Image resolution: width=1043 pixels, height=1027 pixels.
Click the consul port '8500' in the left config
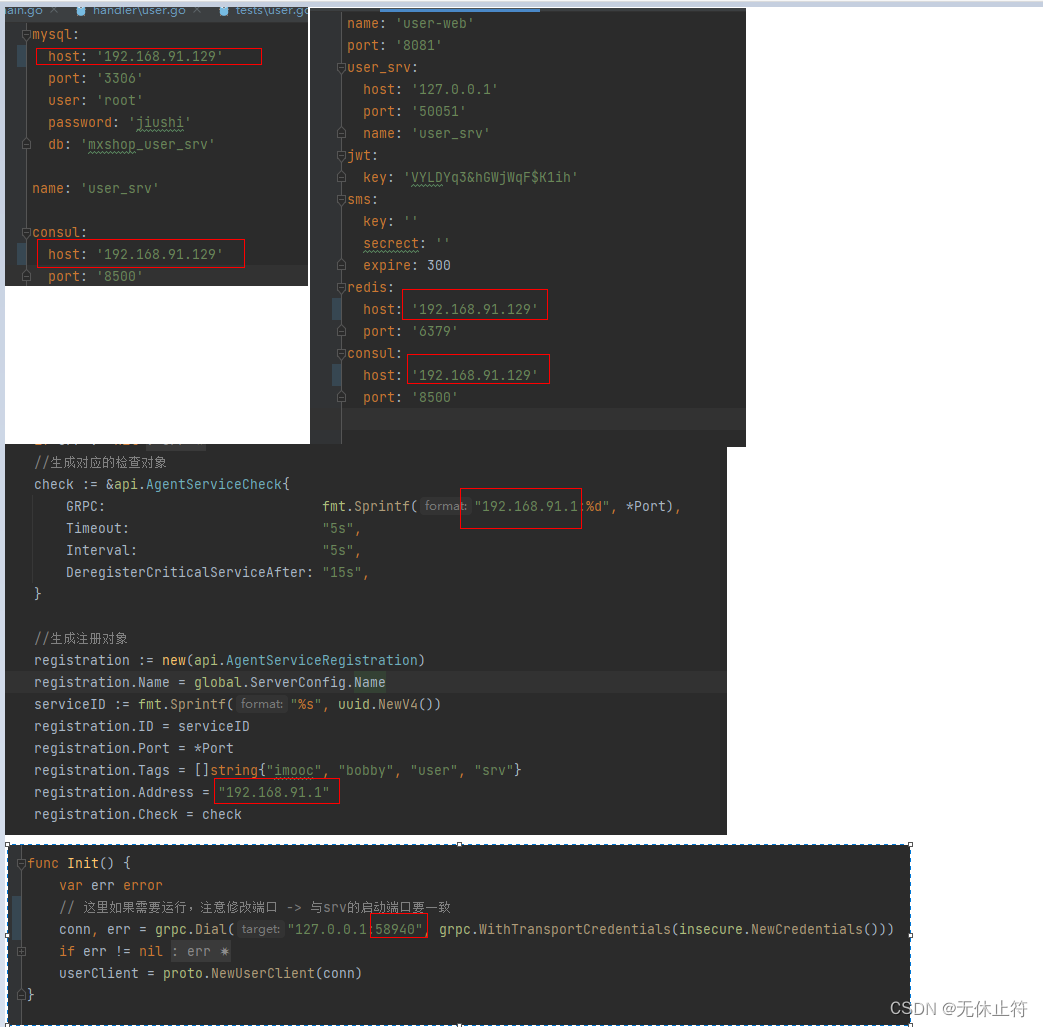120,276
